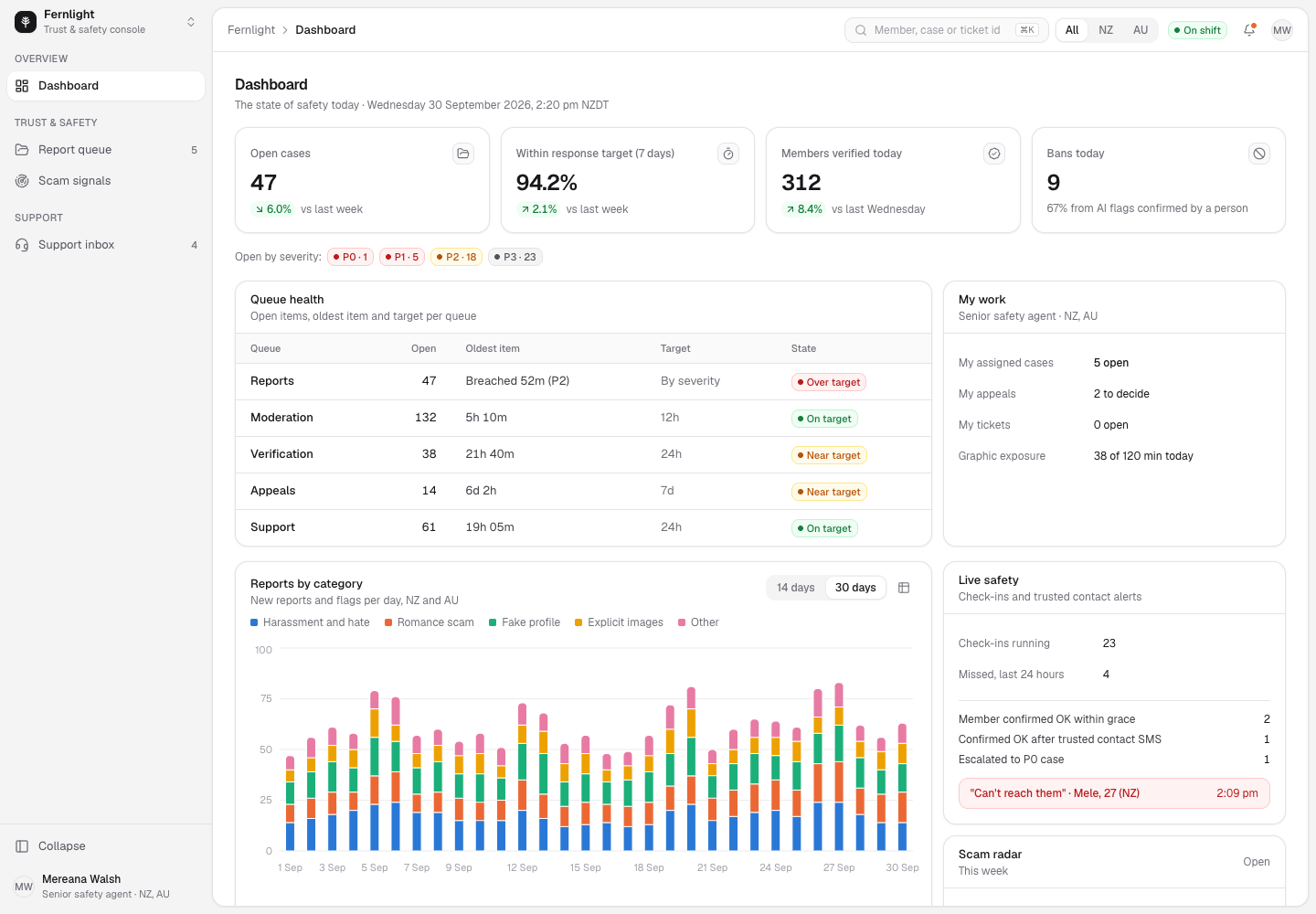This screenshot has width=1316, height=914.
Task: Click the Open cases folder icon
Action: pyautogui.click(x=463, y=154)
